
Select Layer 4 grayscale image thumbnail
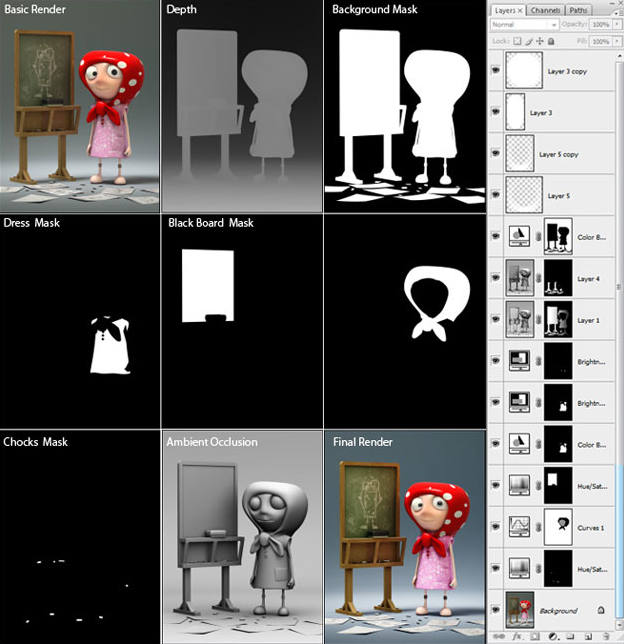point(520,278)
